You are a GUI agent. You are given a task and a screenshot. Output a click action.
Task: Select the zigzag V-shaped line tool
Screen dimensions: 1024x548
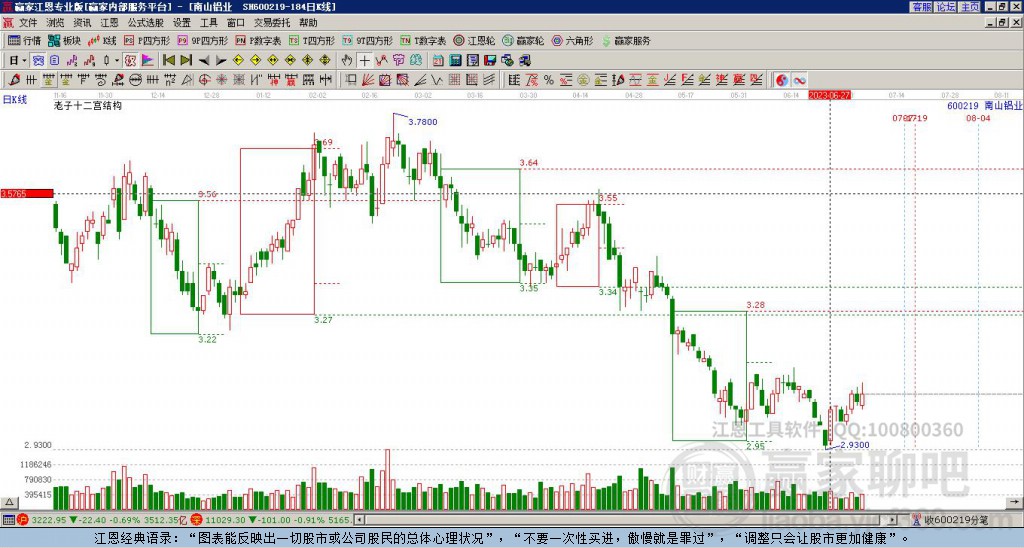click(437, 80)
